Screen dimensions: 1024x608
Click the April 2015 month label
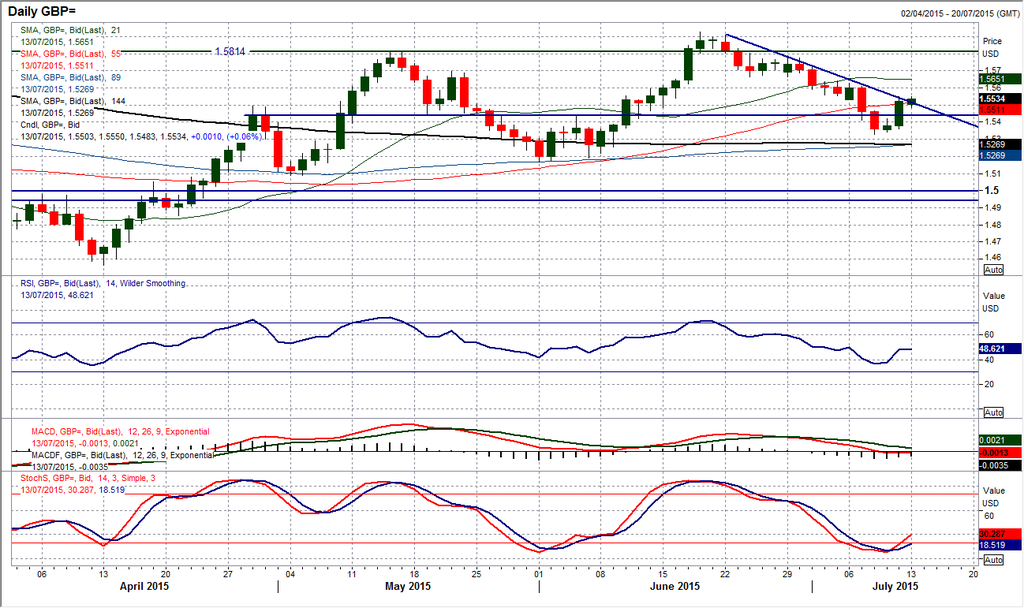click(x=144, y=586)
